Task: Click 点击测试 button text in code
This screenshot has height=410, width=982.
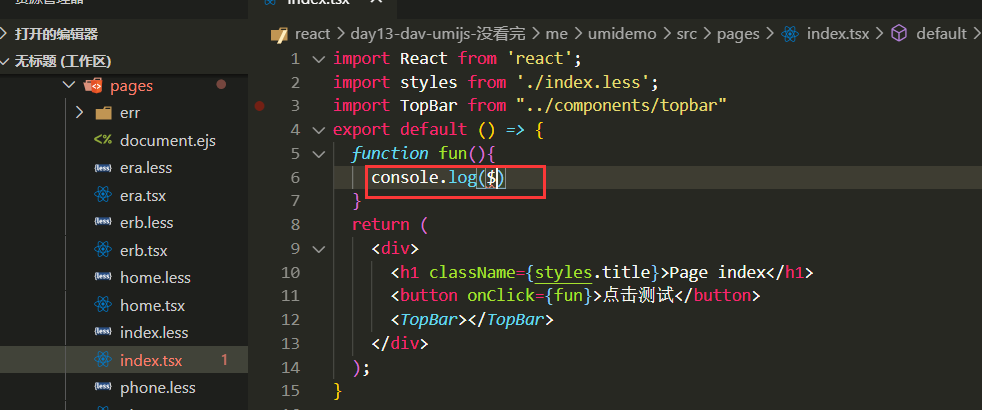Action: (x=638, y=296)
